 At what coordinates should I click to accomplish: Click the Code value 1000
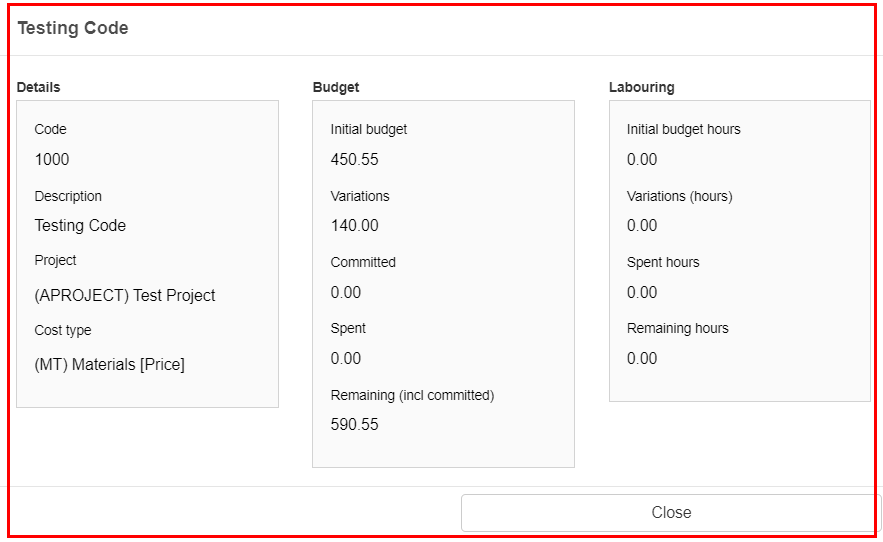pyautogui.click(x=52, y=159)
